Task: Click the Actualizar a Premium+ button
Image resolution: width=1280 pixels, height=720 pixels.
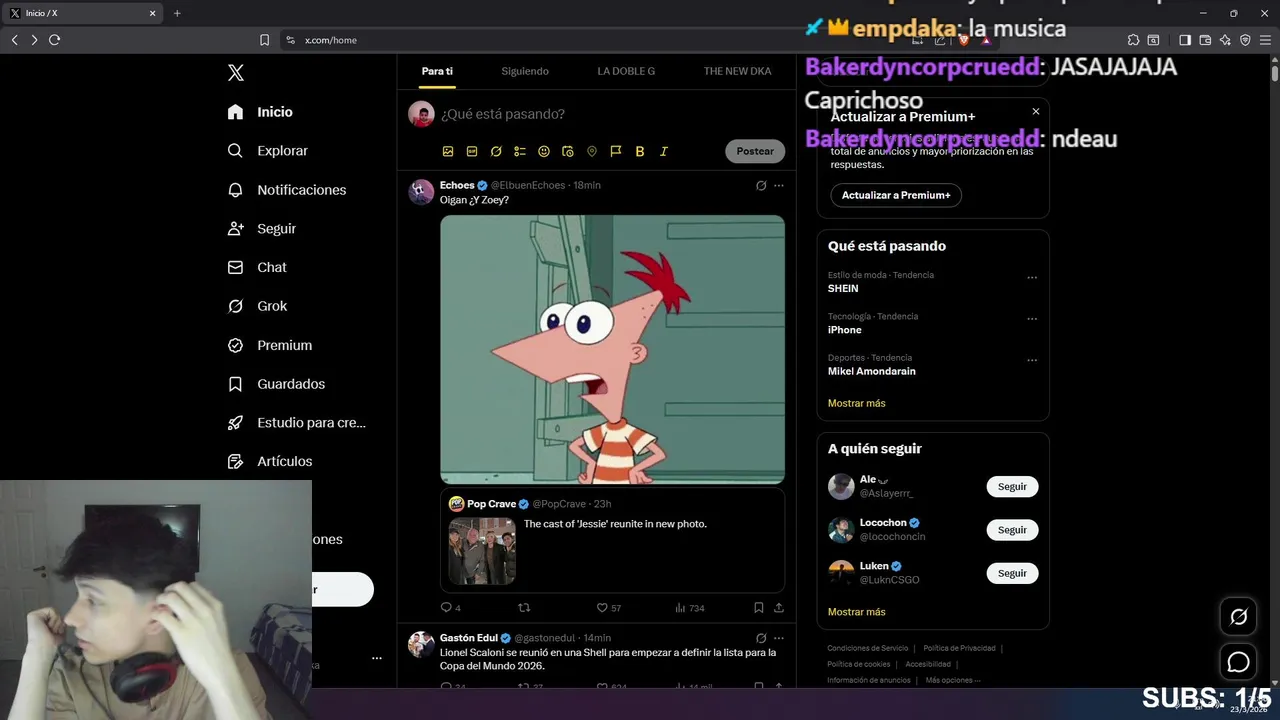Action: click(x=896, y=195)
